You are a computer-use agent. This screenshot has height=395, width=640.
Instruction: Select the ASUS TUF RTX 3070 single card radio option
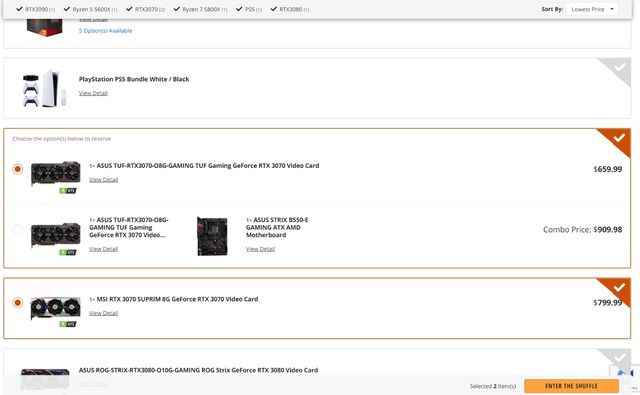(18, 169)
